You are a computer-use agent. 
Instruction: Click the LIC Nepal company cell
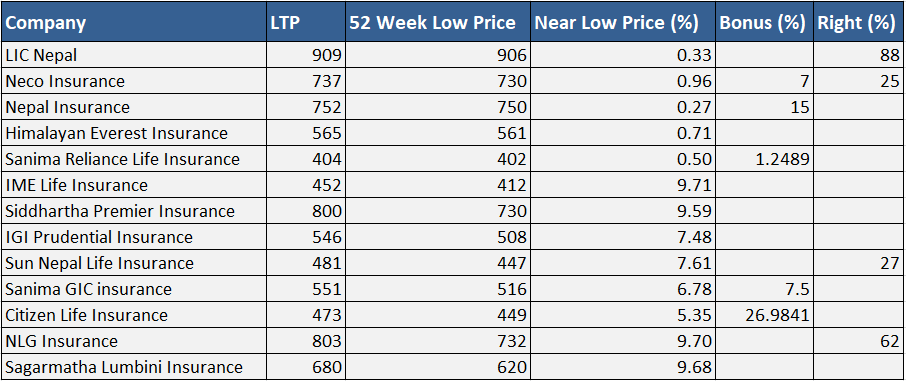click(x=133, y=55)
